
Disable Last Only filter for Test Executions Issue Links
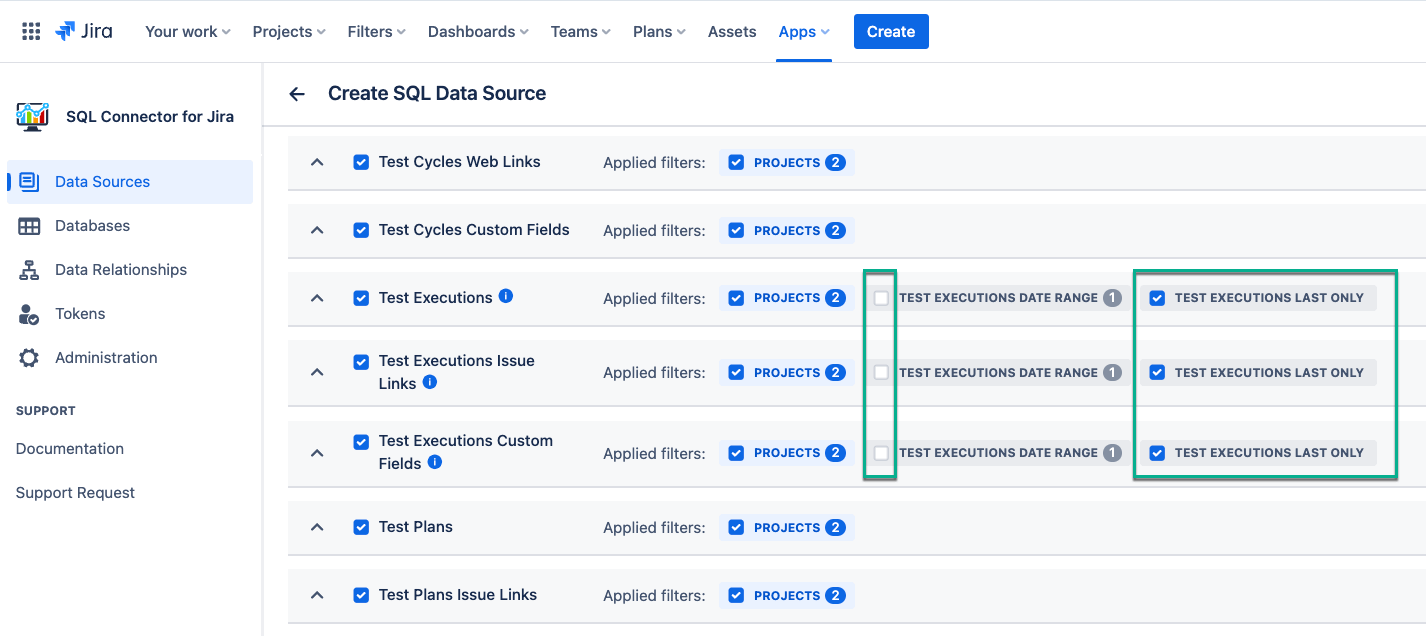[1157, 373]
